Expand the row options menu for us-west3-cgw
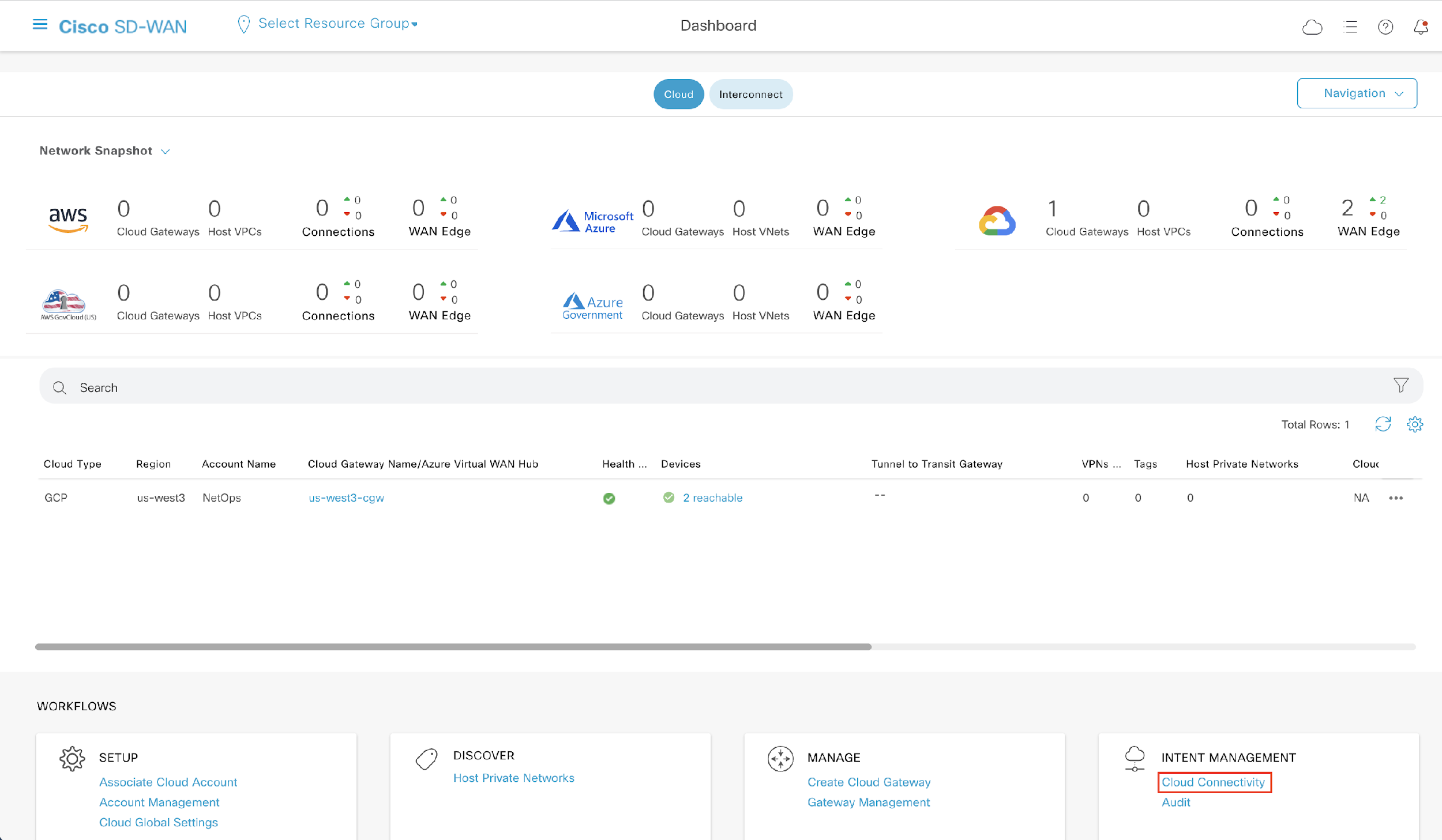1442x840 pixels. tap(1396, 497)
